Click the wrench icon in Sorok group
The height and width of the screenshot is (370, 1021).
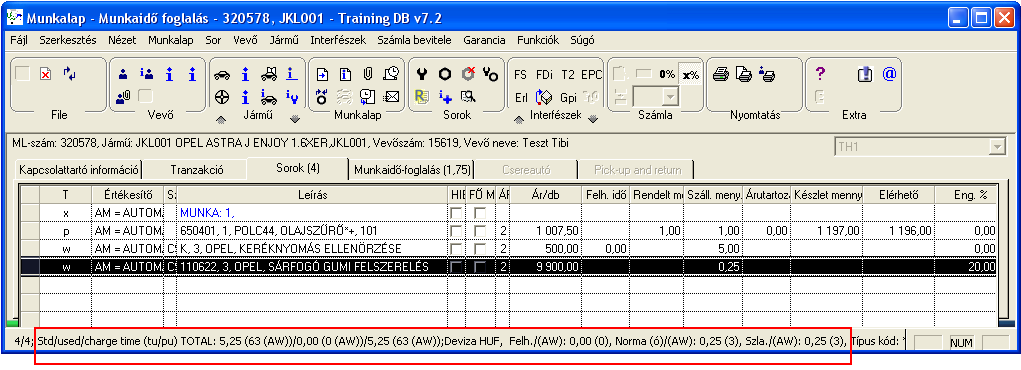coord(421,75)
